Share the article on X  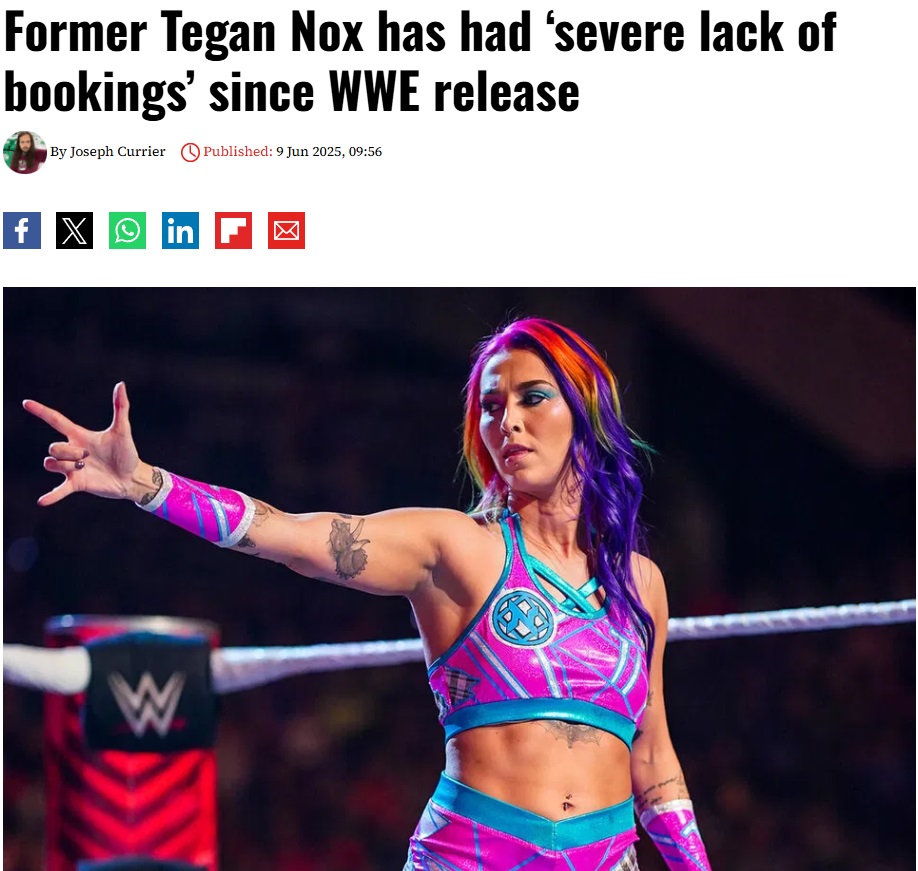coord(74,231)
